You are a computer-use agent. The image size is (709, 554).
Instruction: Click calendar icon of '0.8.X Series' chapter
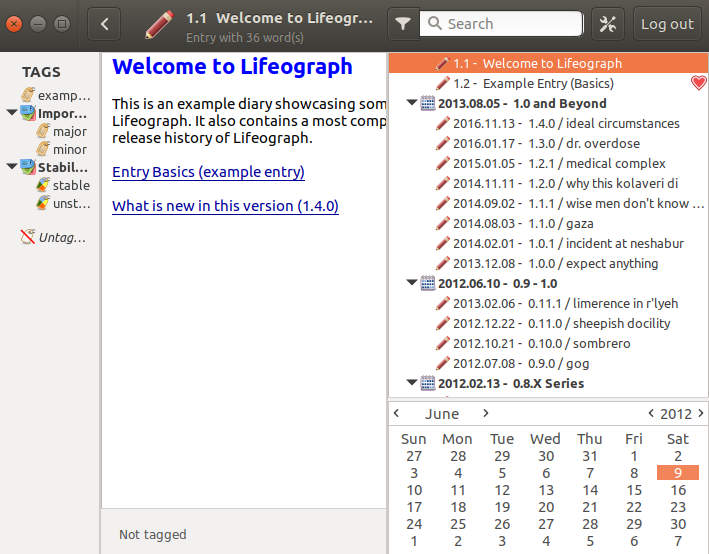[x=428, y=383]
